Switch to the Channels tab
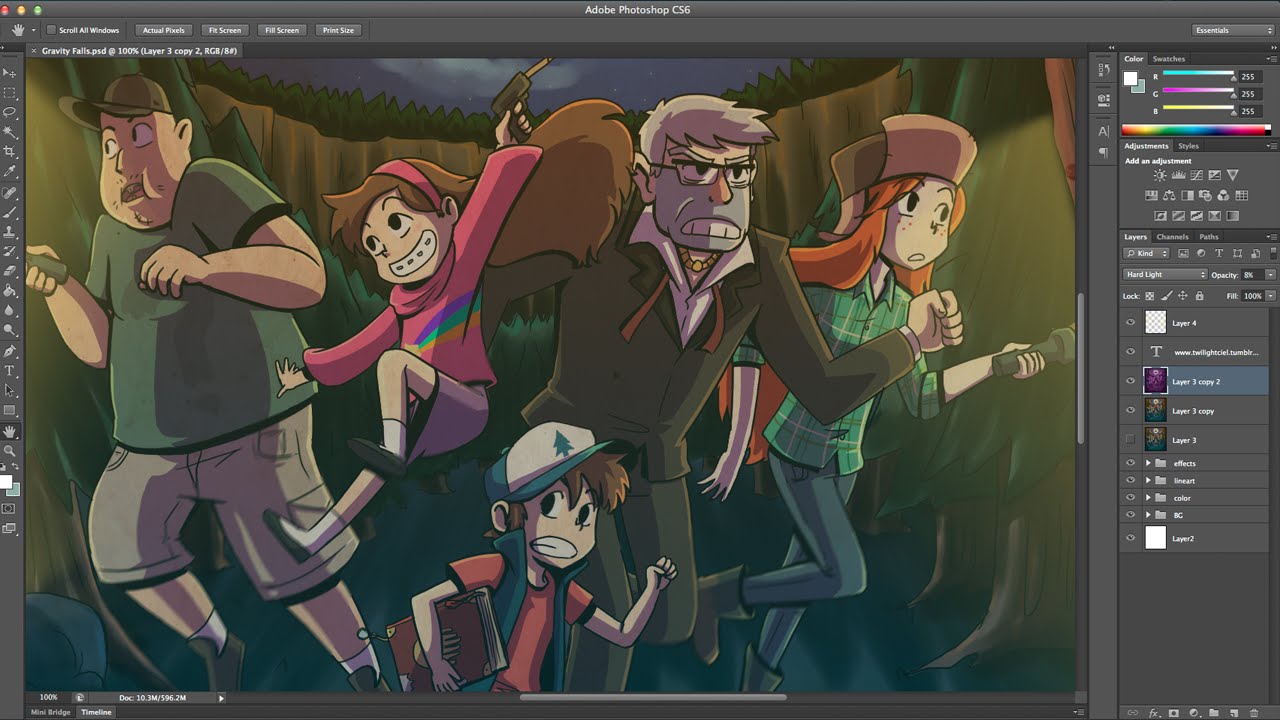 tap(1172, 237)
